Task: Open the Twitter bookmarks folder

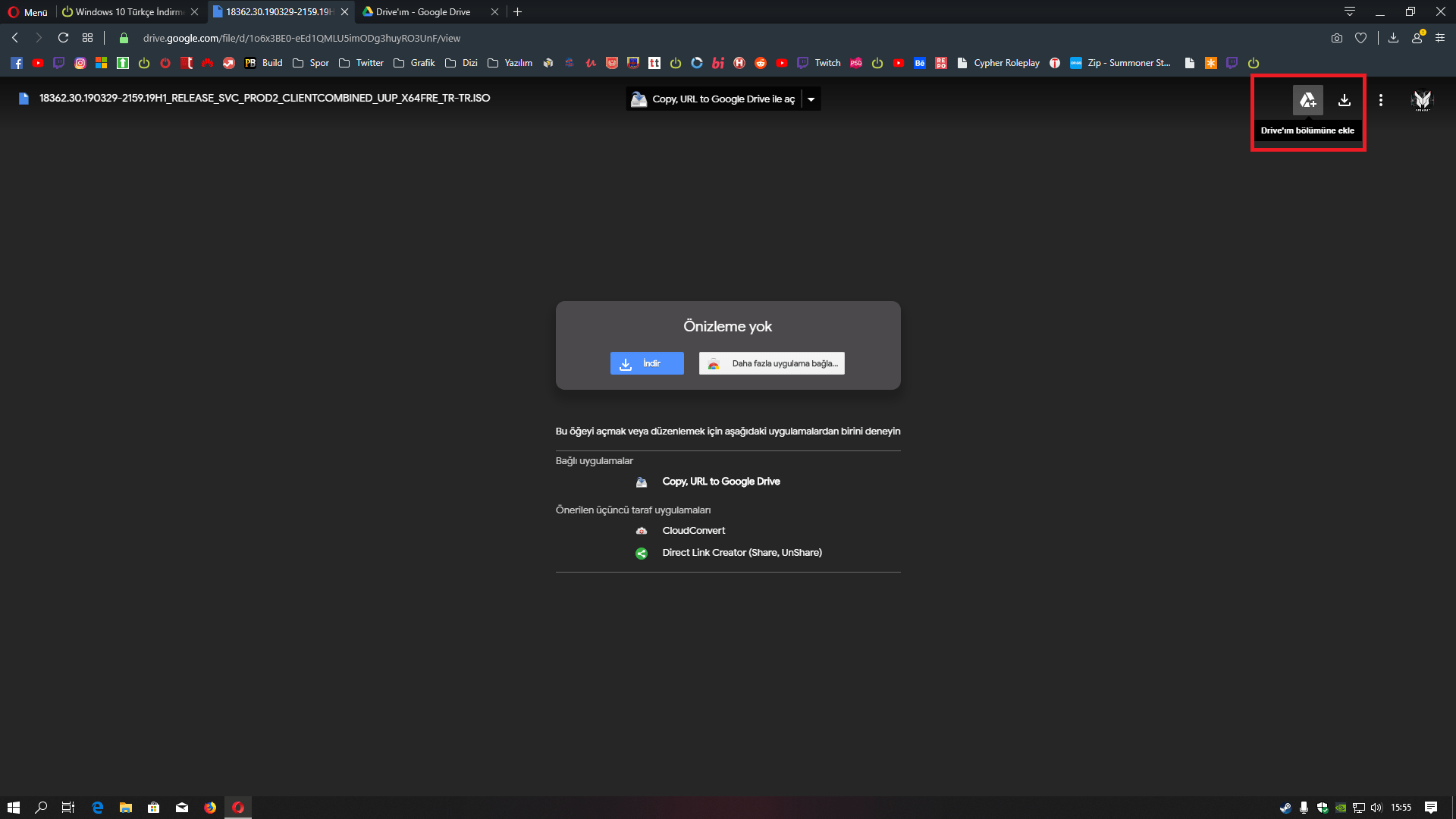Action: pos(361,63)
